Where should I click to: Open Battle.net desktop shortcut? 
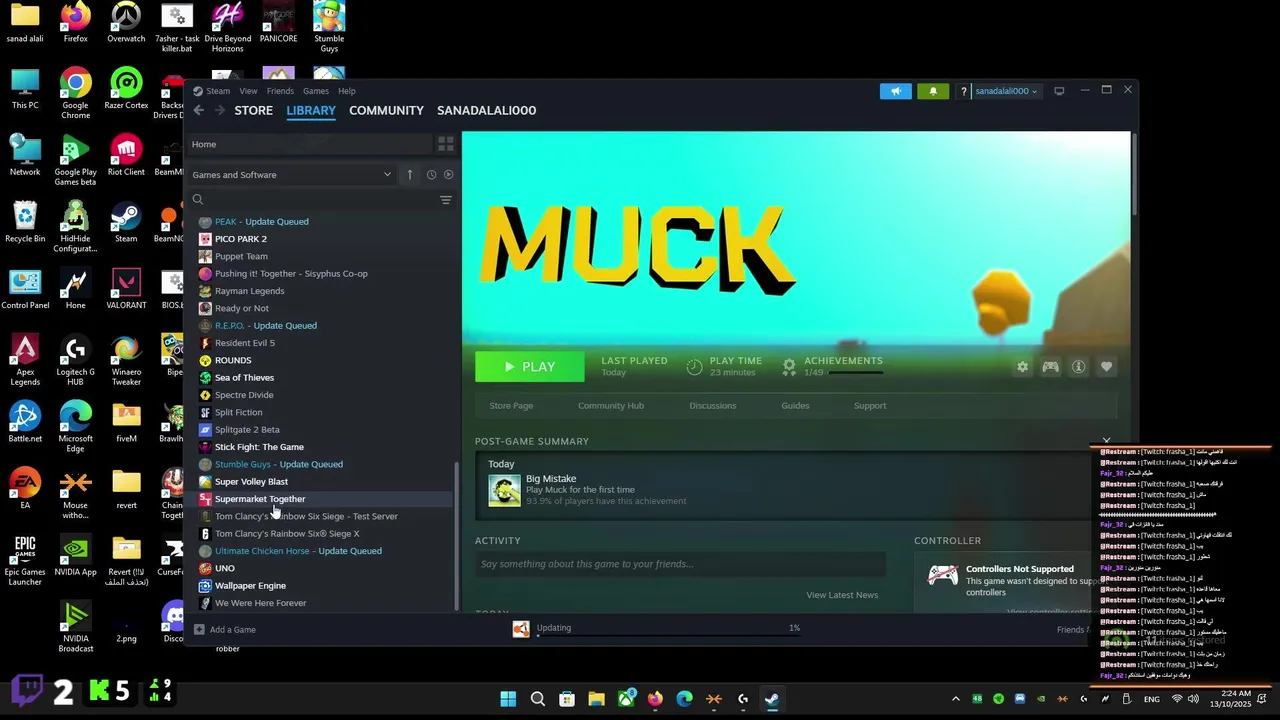pos(25,422)
